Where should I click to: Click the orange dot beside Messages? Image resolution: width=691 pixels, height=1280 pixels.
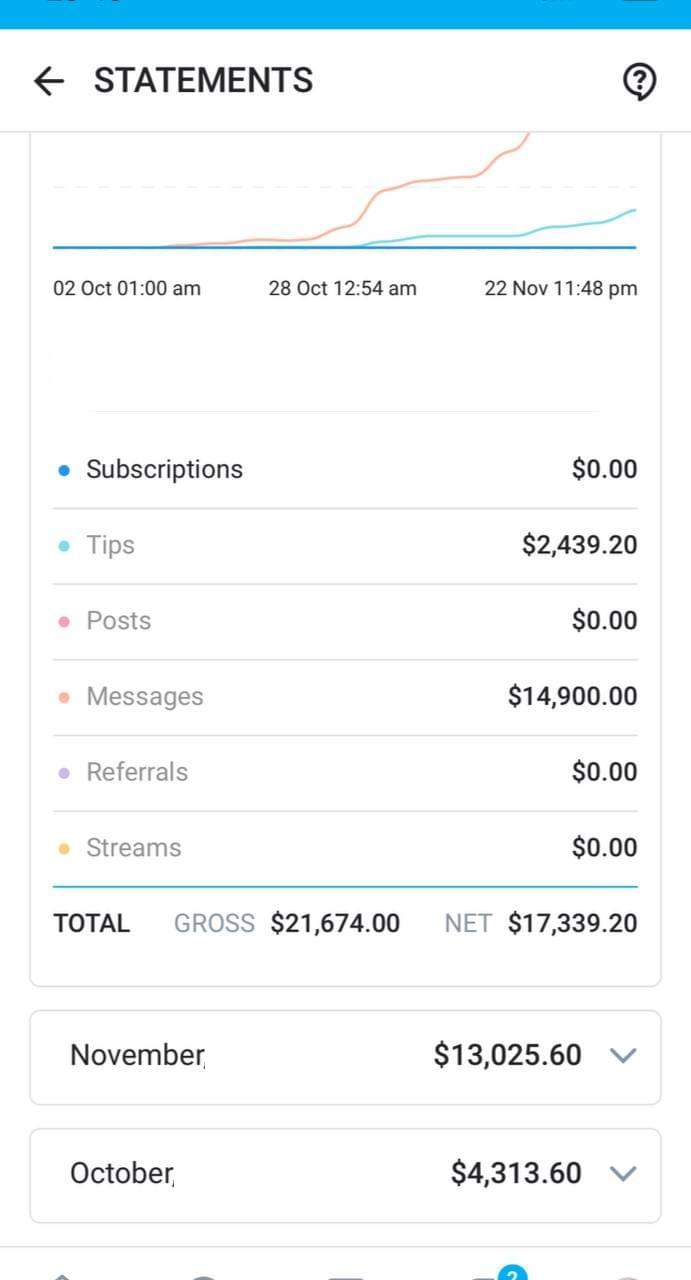pos(64,698)
